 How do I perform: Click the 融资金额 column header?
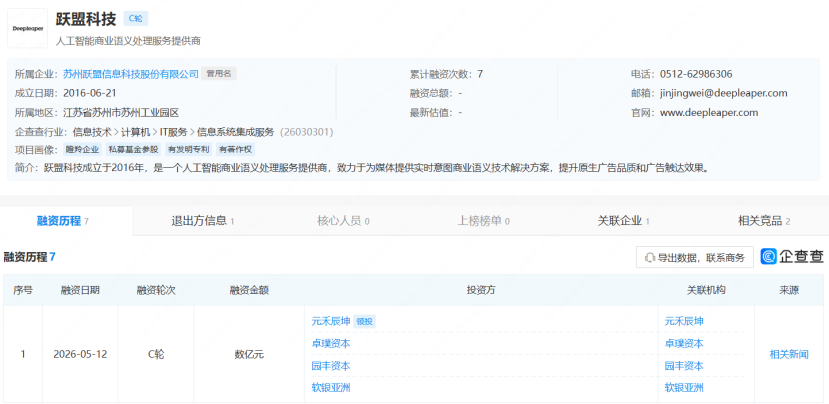pos(249,290)
